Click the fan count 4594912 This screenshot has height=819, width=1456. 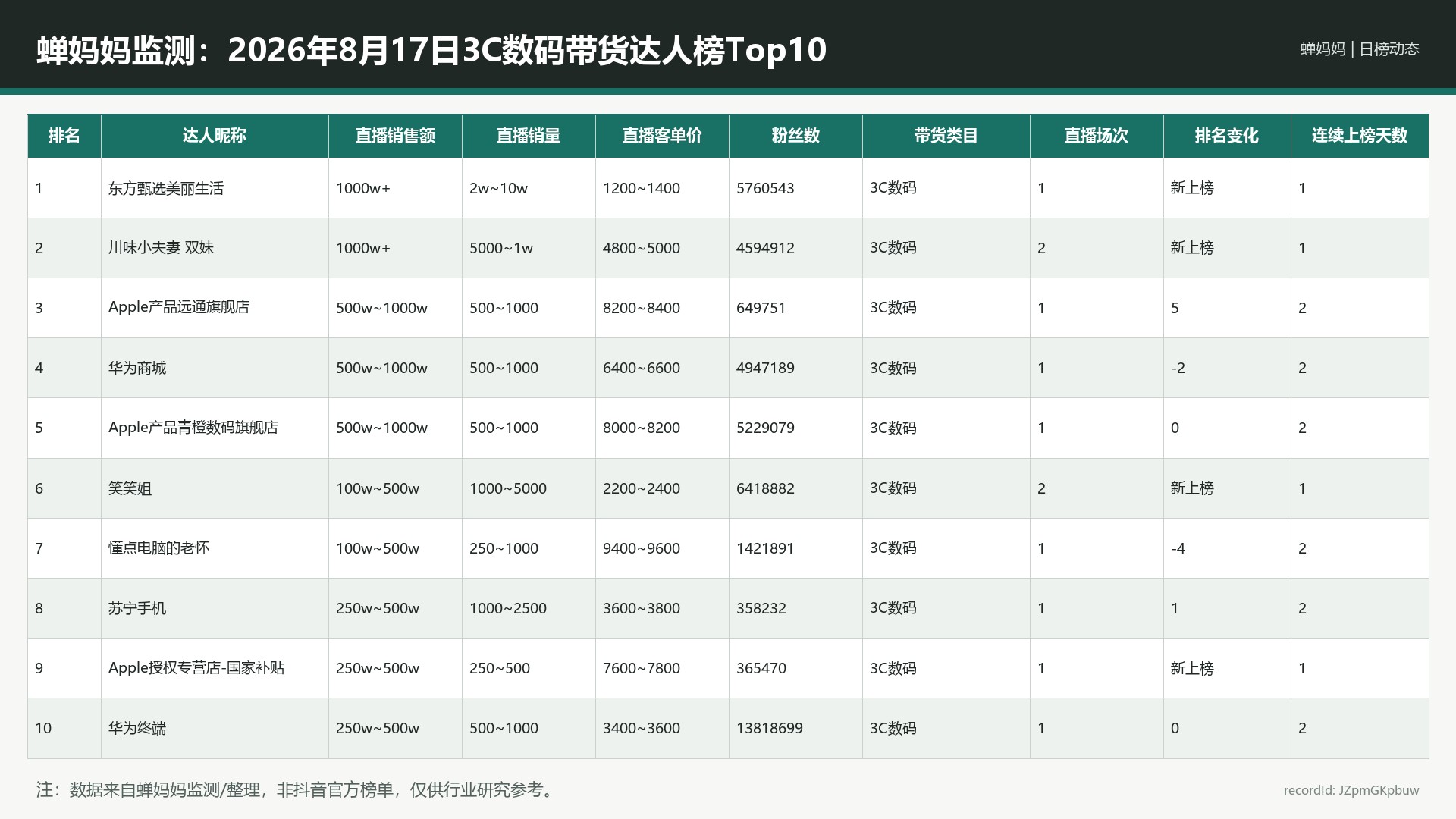(x=765, y=248)
